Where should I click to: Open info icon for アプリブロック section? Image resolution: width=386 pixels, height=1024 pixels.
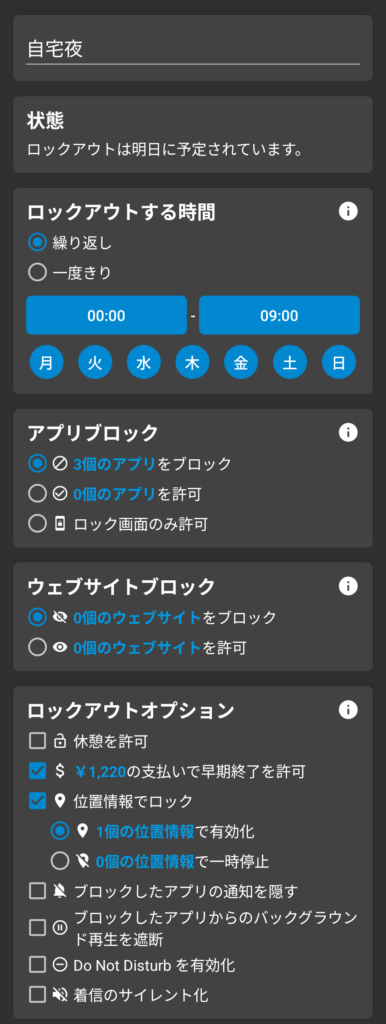click(x=349, y=432)
